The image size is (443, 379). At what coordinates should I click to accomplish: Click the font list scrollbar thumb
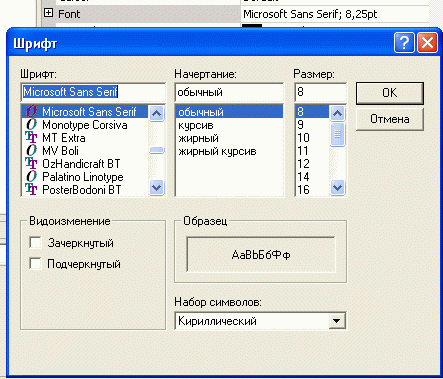coord(156,151)
